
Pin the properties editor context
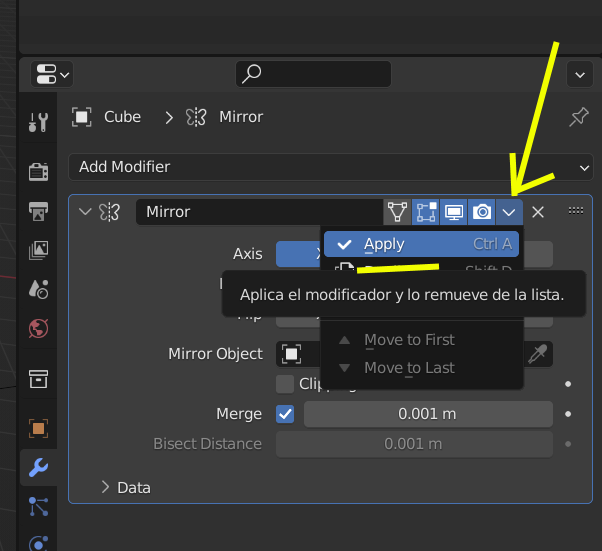pyautogui.click(x=578, y=117)
